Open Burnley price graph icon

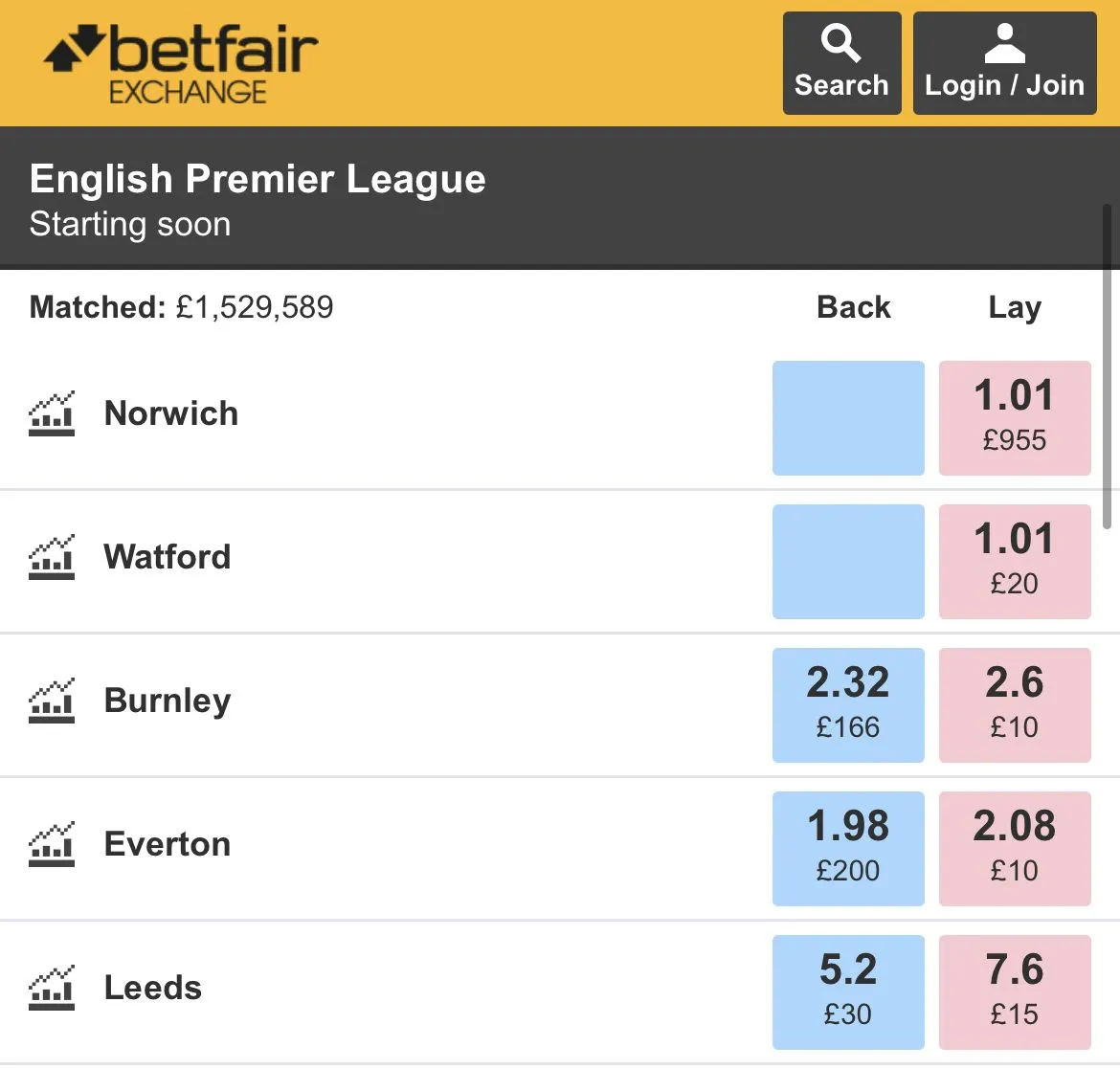coord(52,702)
